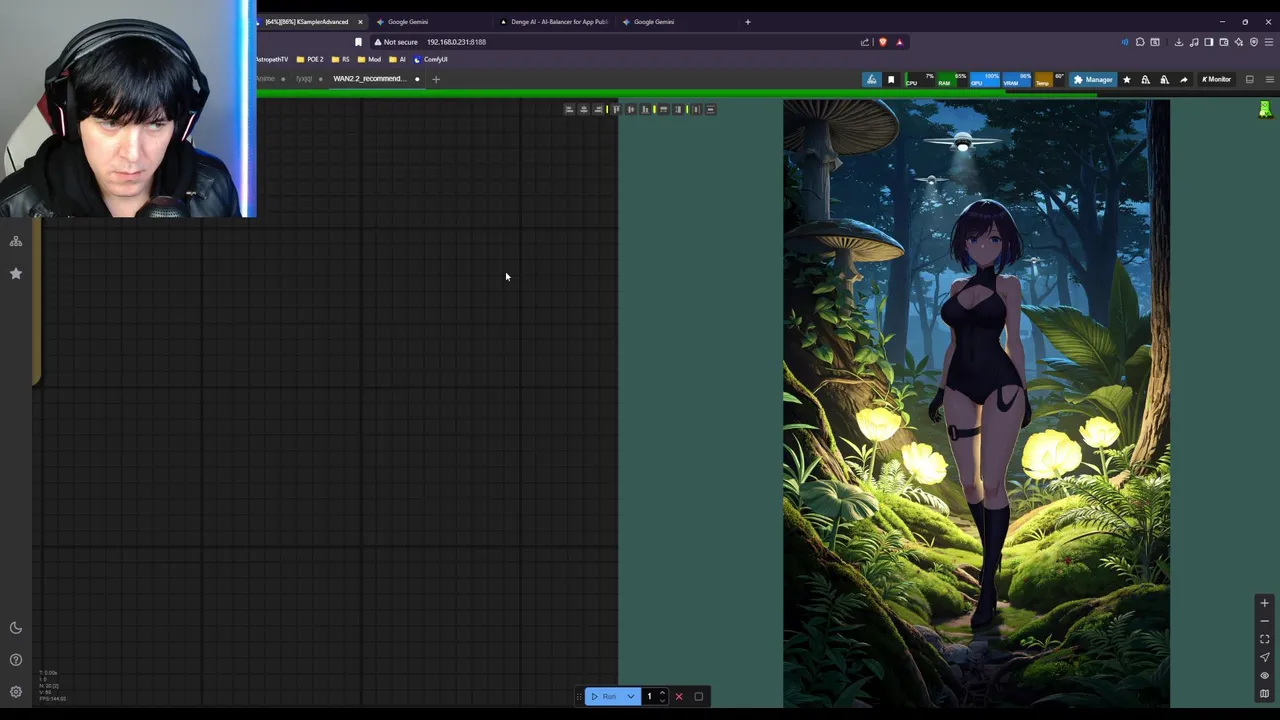
Task: Open the ComfyUI hamburger menu
Action: [x=1270, y=80]
